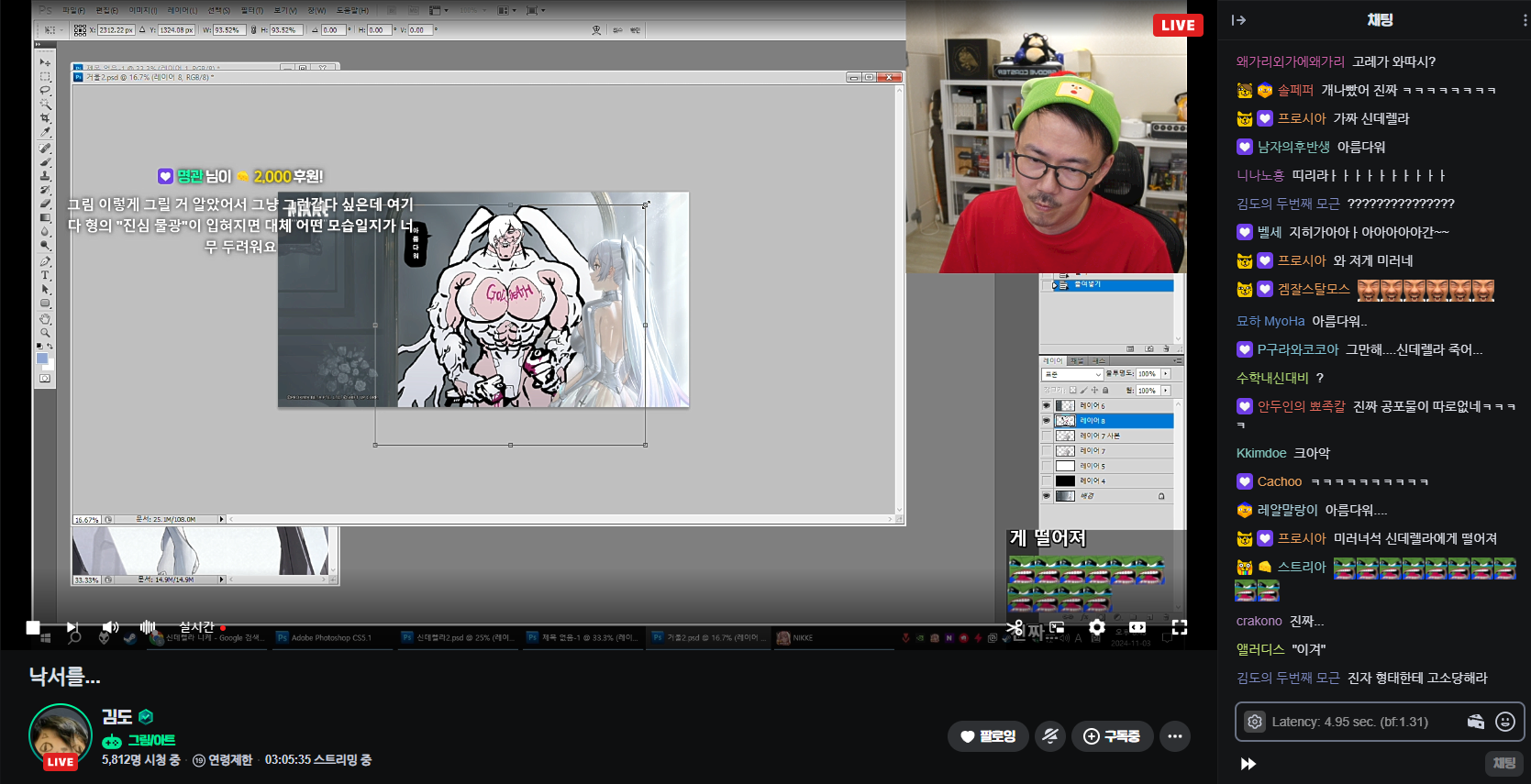
Task: Select the Hand tool
Action: (45, 319)
